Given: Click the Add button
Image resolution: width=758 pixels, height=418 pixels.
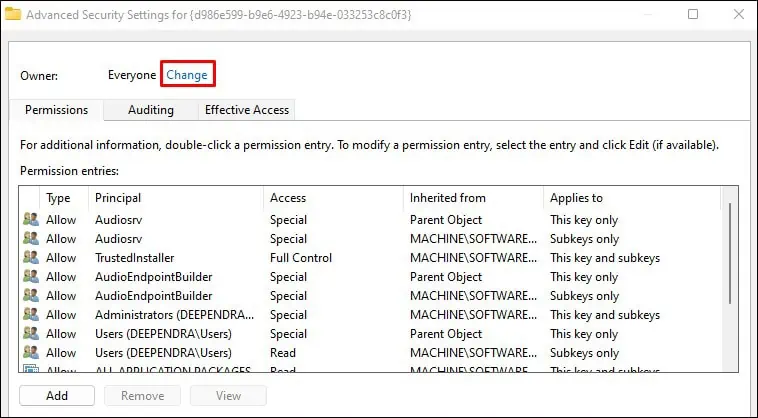Looking at the screenshot, I should [x=57, y=396].
